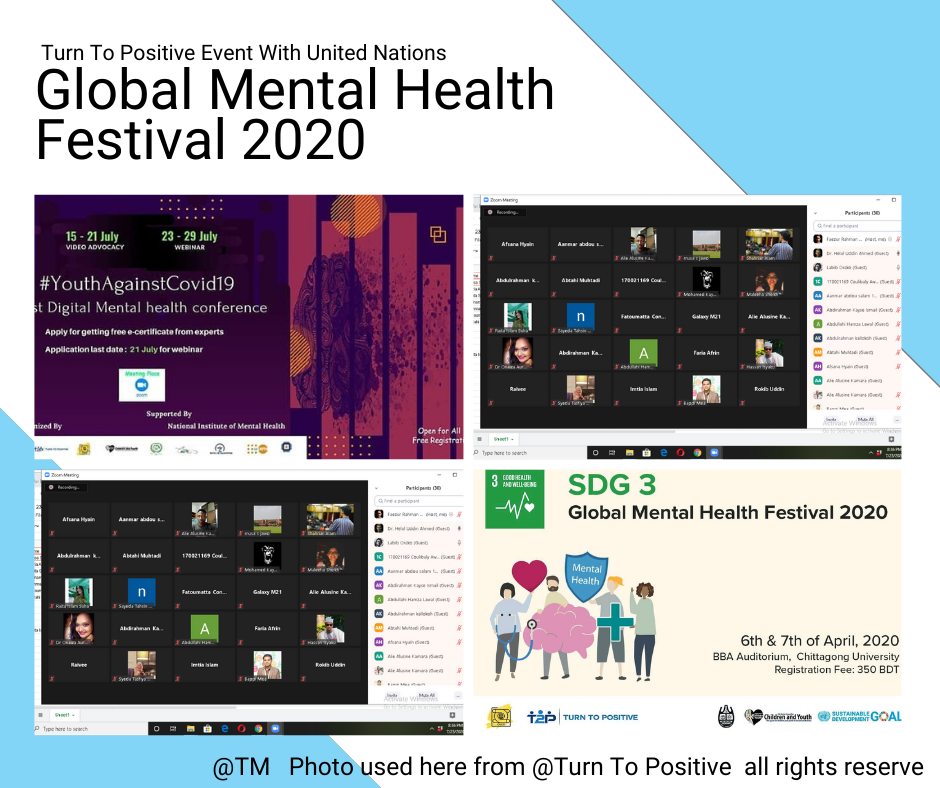Launch Opera from the upper-right screenshot's taskbar
Viewport: 940px width, 788px height.
pyautogui.click(x=680, y=453)
